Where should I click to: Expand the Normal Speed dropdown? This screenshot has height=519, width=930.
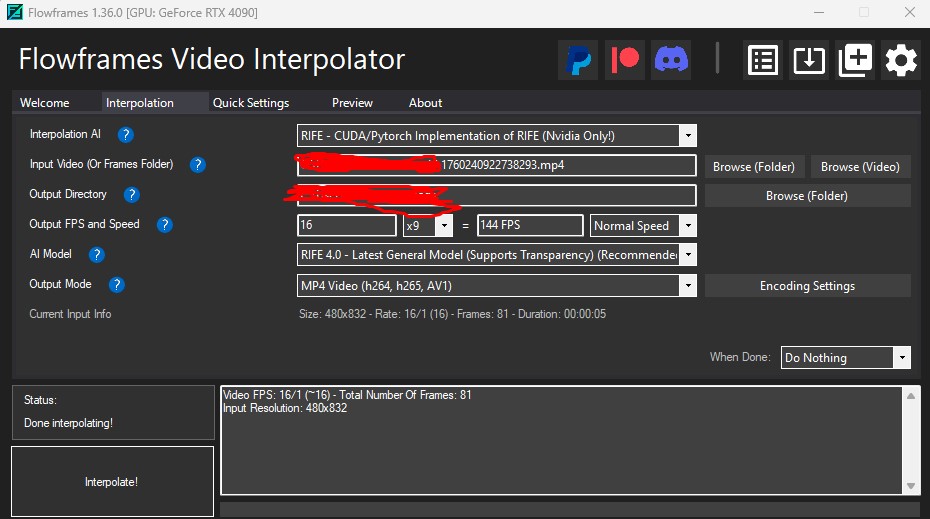point(688,225)
